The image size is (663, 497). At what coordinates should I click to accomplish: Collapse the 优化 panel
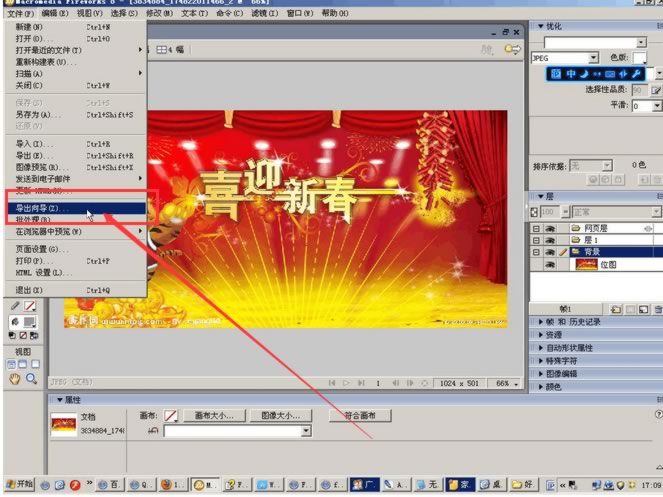click(540, 26)
